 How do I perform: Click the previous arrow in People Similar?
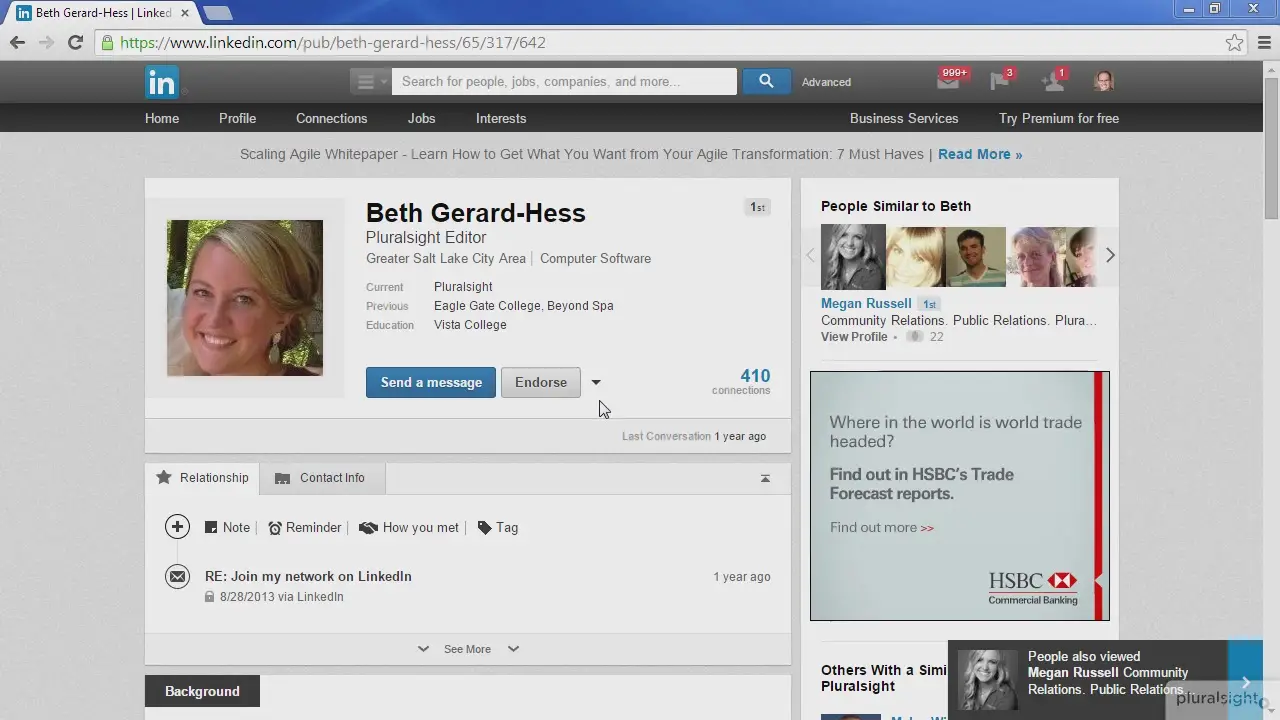point(810,256)
